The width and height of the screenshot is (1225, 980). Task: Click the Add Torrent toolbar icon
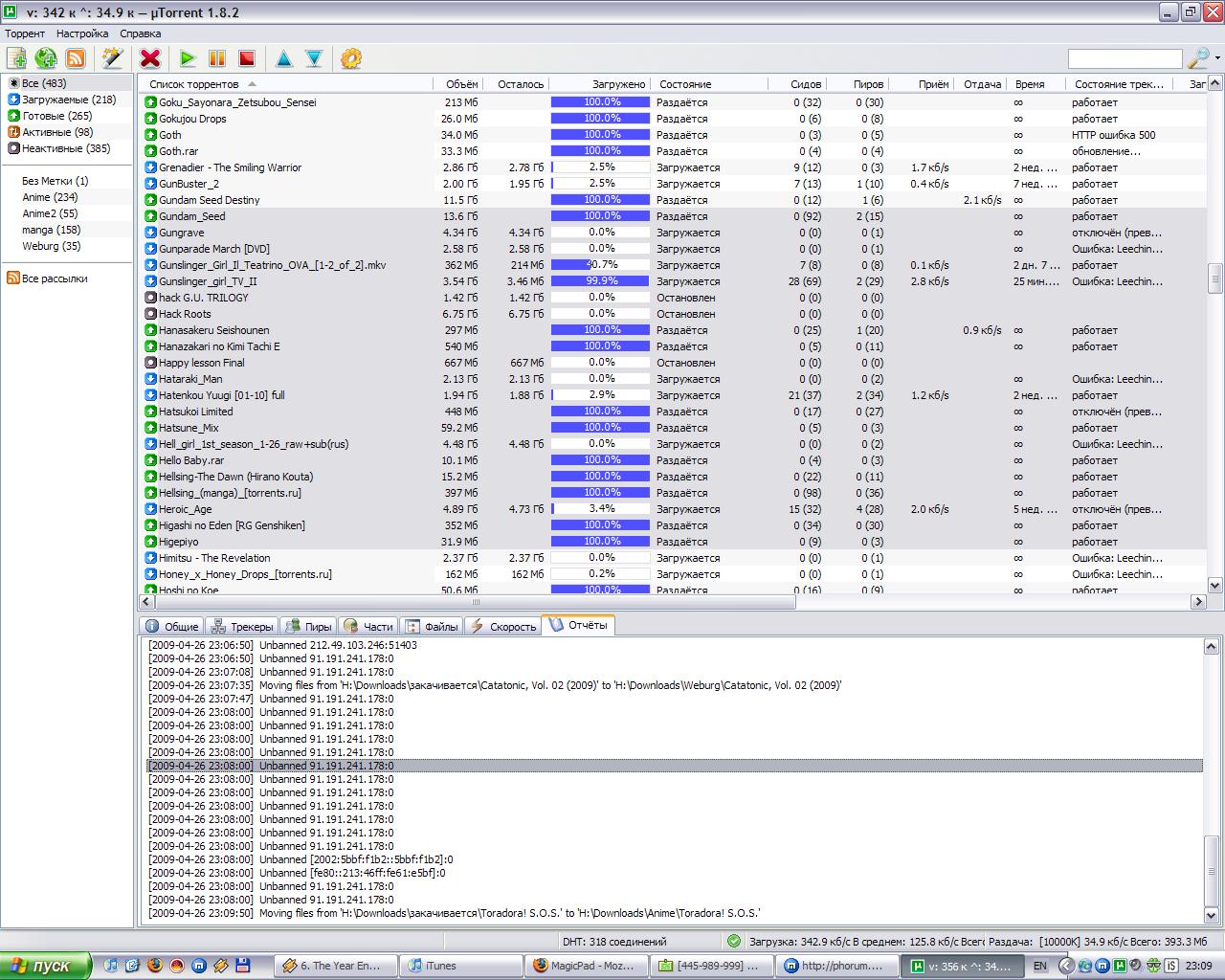(x=16, y=58)
